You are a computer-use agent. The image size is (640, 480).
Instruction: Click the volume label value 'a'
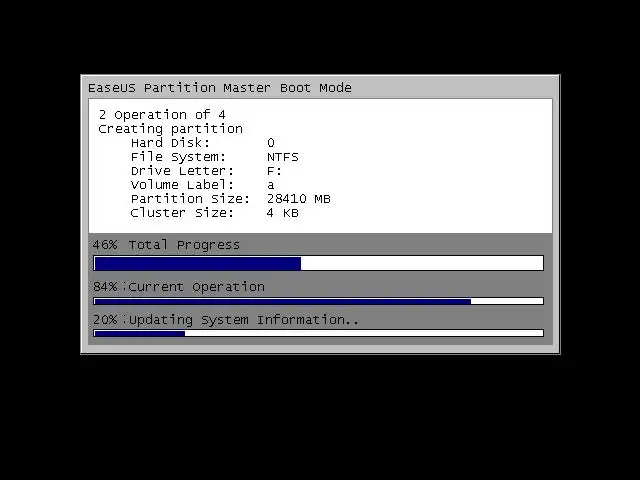click(271, 185)
